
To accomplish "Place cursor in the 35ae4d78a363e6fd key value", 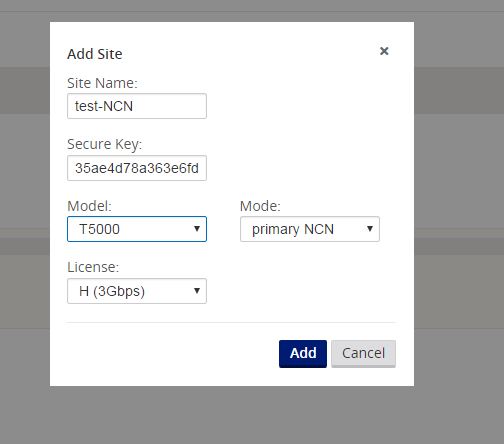I will coord(137,168).
